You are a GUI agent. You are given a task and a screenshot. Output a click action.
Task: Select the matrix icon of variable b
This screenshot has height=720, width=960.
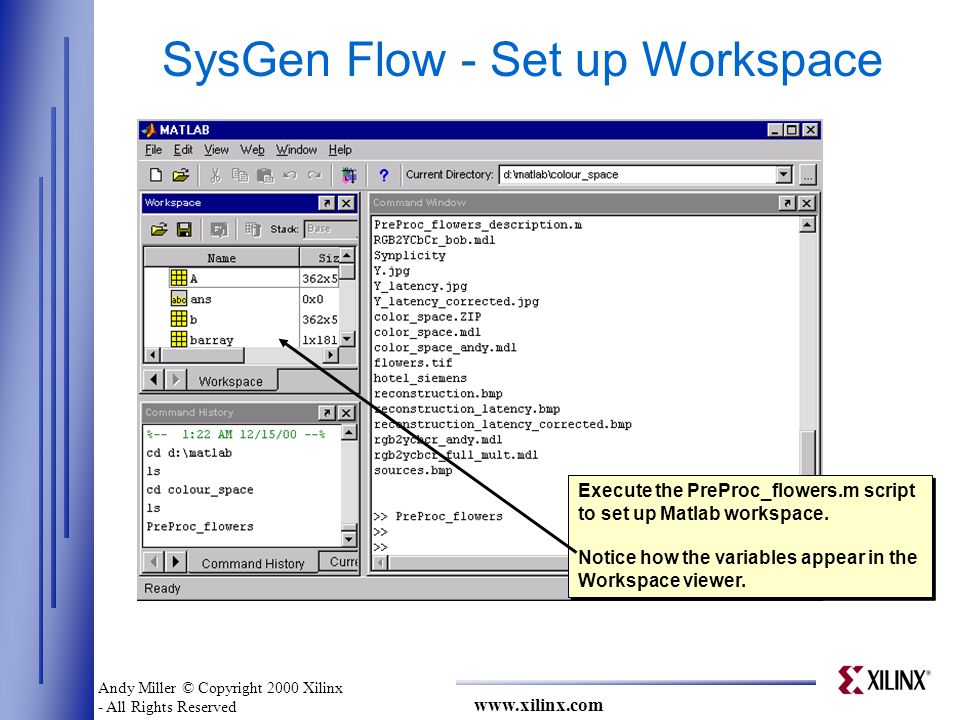tap(179, 319)
